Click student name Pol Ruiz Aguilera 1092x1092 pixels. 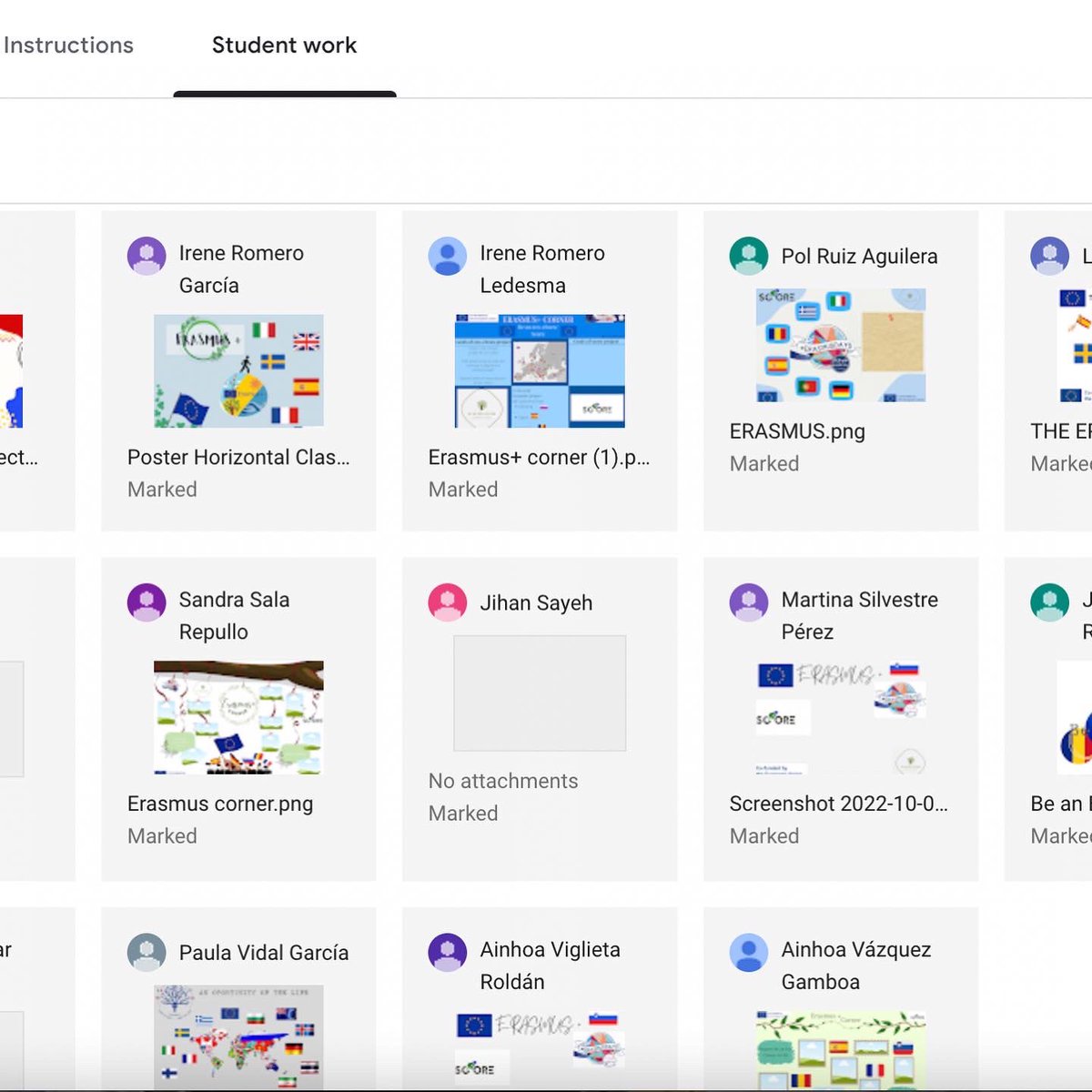click(x=859, y=257)
